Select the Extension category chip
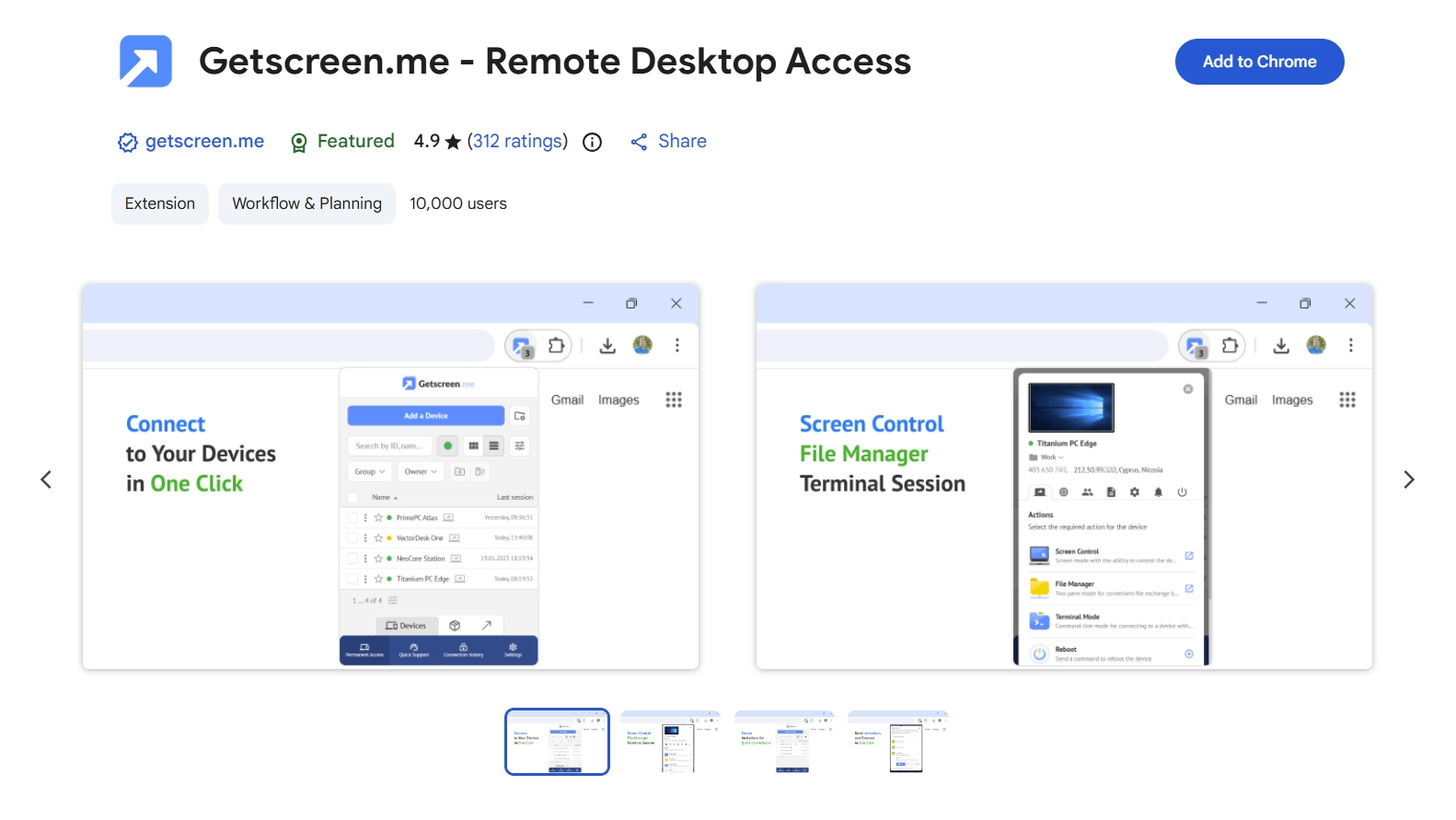Image resolution: width=1456 pixels, height=820 pixels. tap(160, 203)
